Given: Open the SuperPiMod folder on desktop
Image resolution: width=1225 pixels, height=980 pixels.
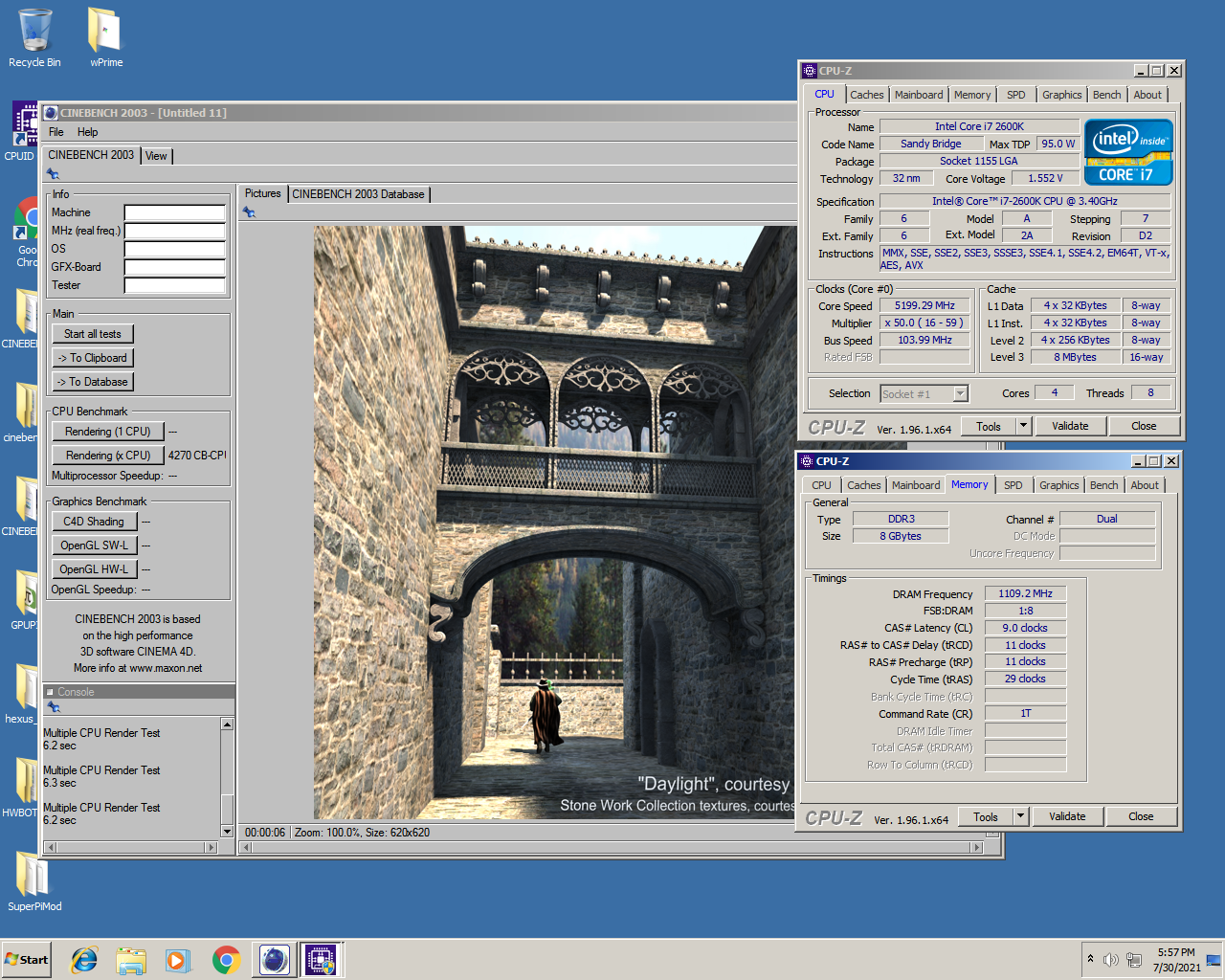Looking at the screenshot, I should point(34,880).
